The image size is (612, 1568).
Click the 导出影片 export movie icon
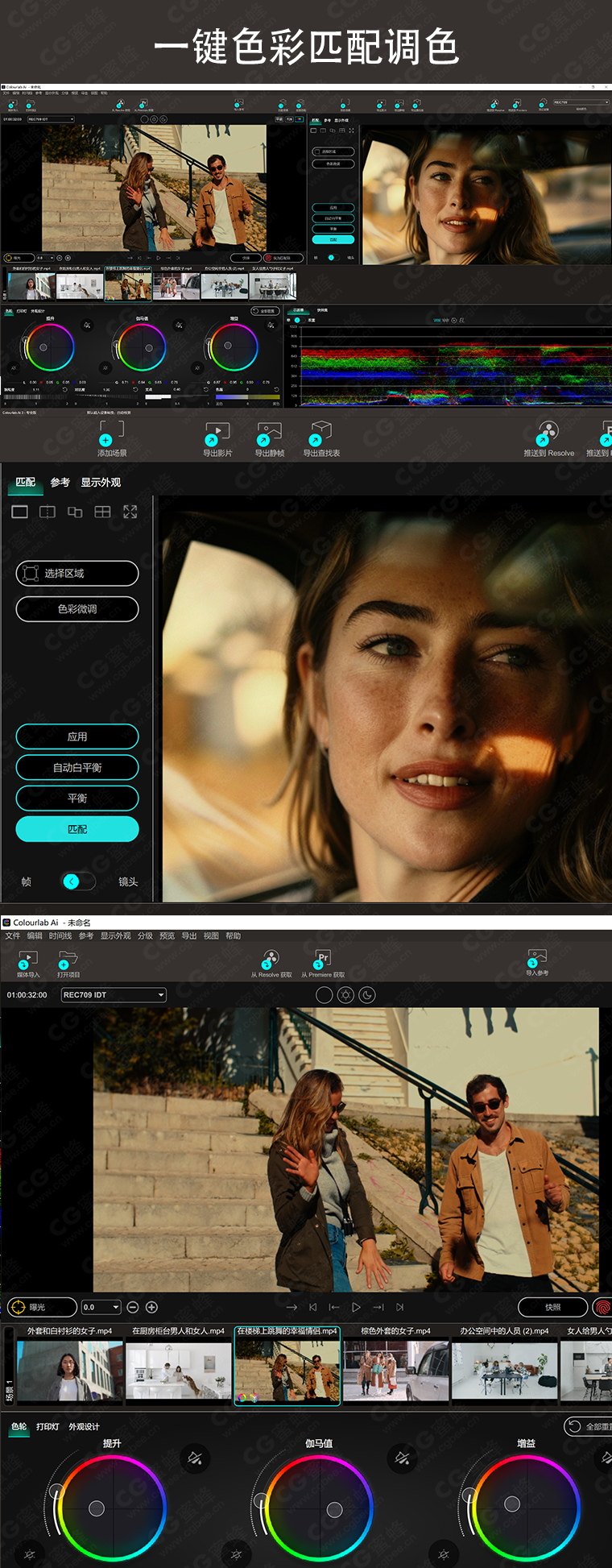[217, 433]
